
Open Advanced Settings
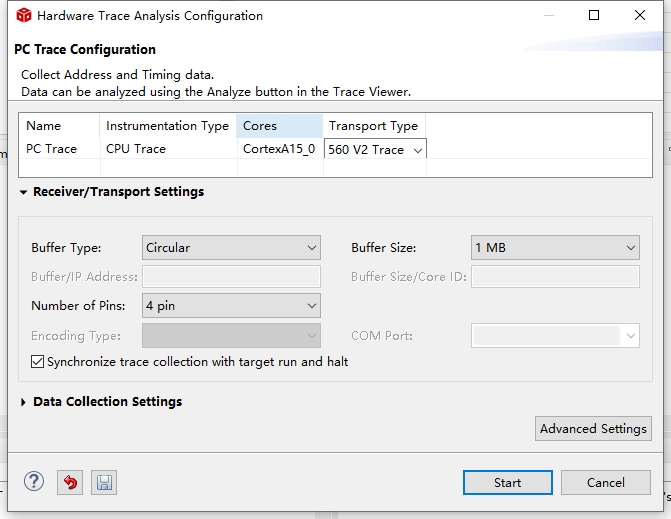(593, 429)
